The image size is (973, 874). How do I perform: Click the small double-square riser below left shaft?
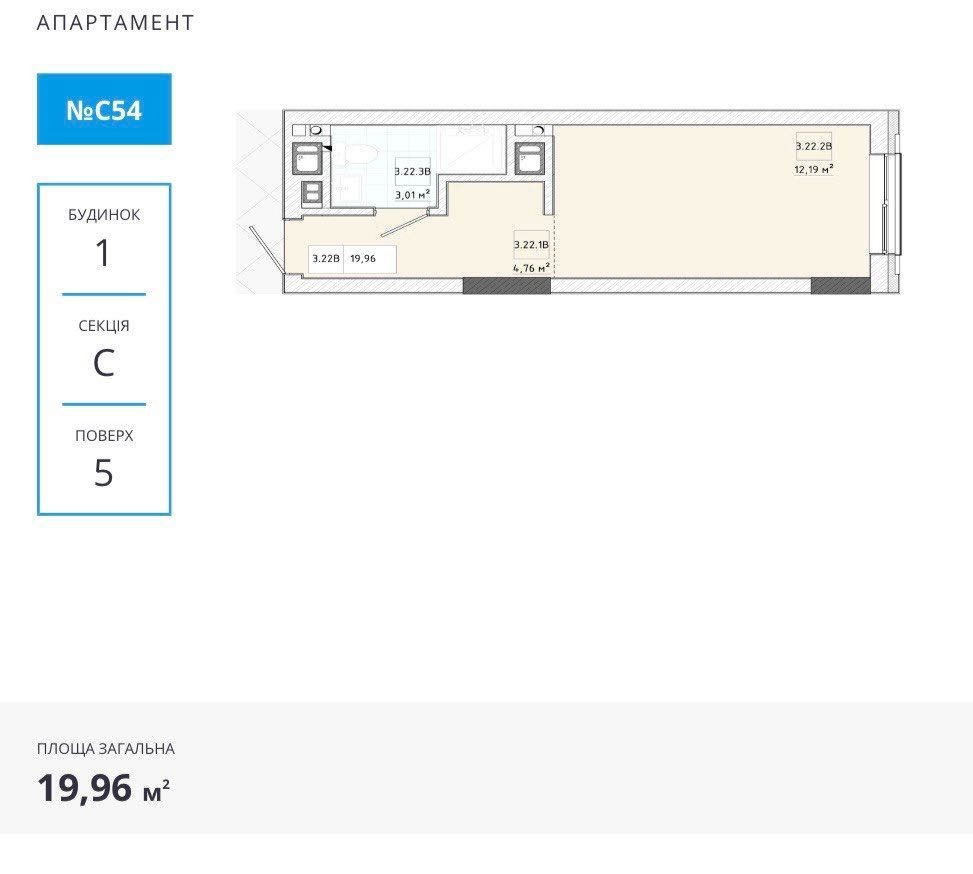coord(311,193)
